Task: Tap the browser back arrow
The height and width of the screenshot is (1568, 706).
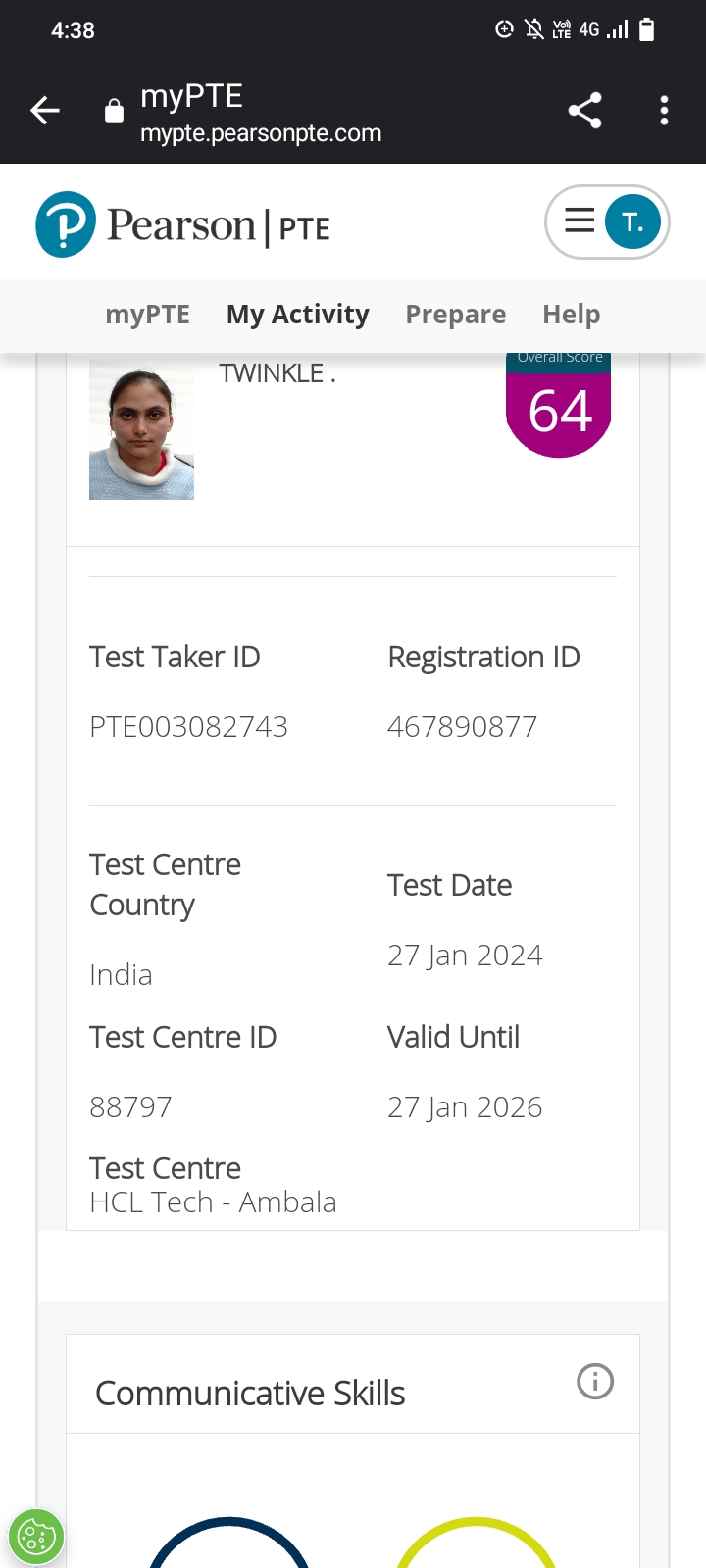Action: 45,111
